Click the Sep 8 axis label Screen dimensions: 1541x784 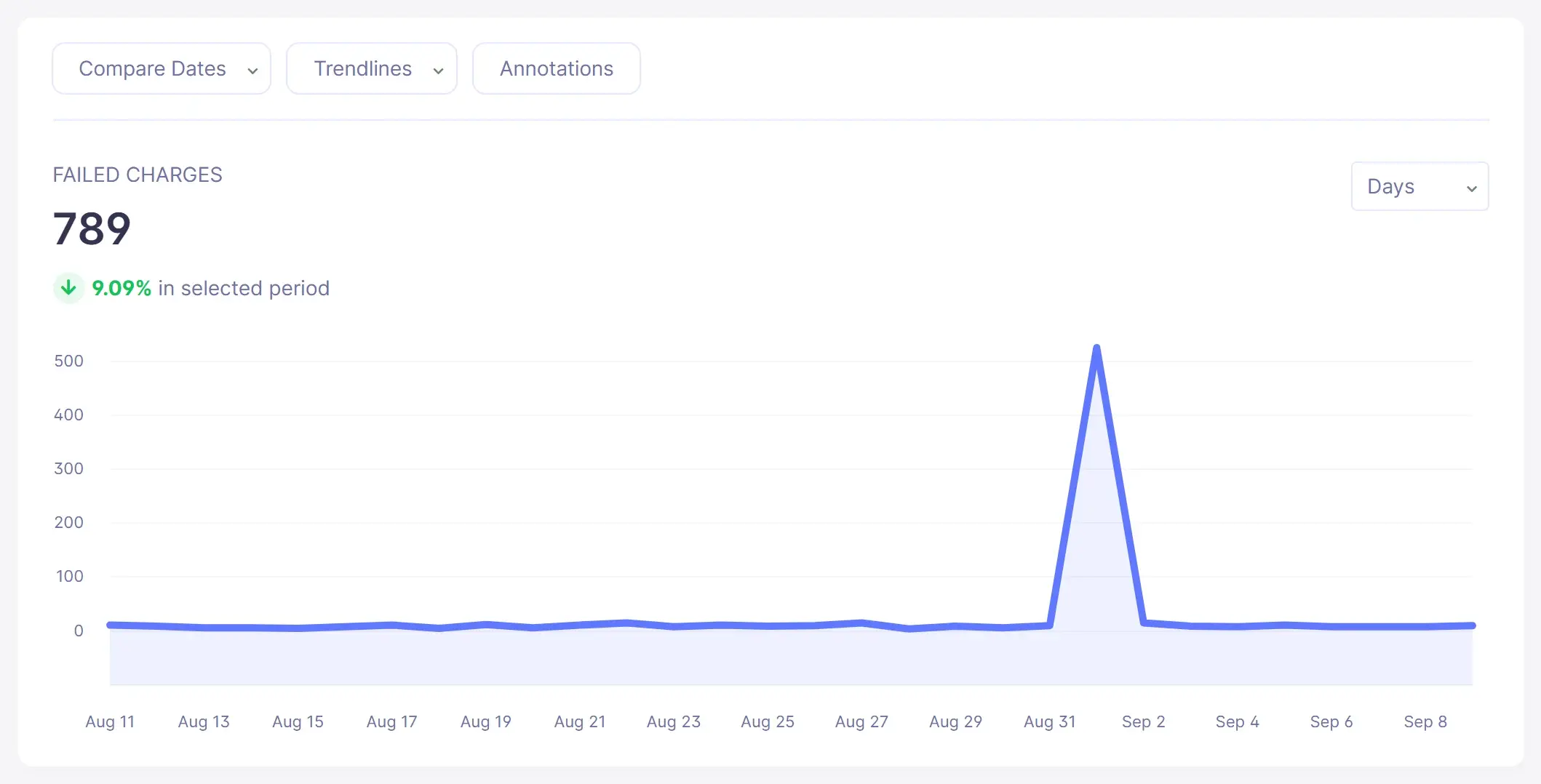pos(1425,721)
